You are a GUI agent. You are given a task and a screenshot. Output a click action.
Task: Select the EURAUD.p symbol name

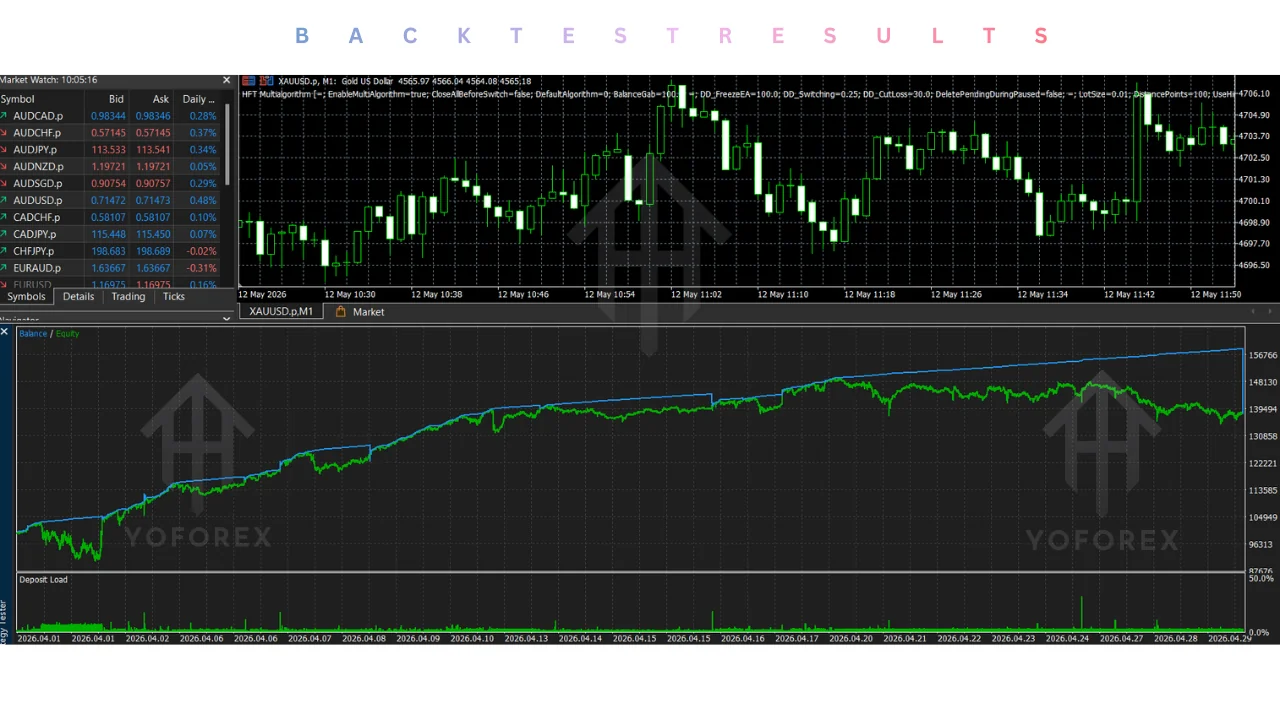click(37, 269)
